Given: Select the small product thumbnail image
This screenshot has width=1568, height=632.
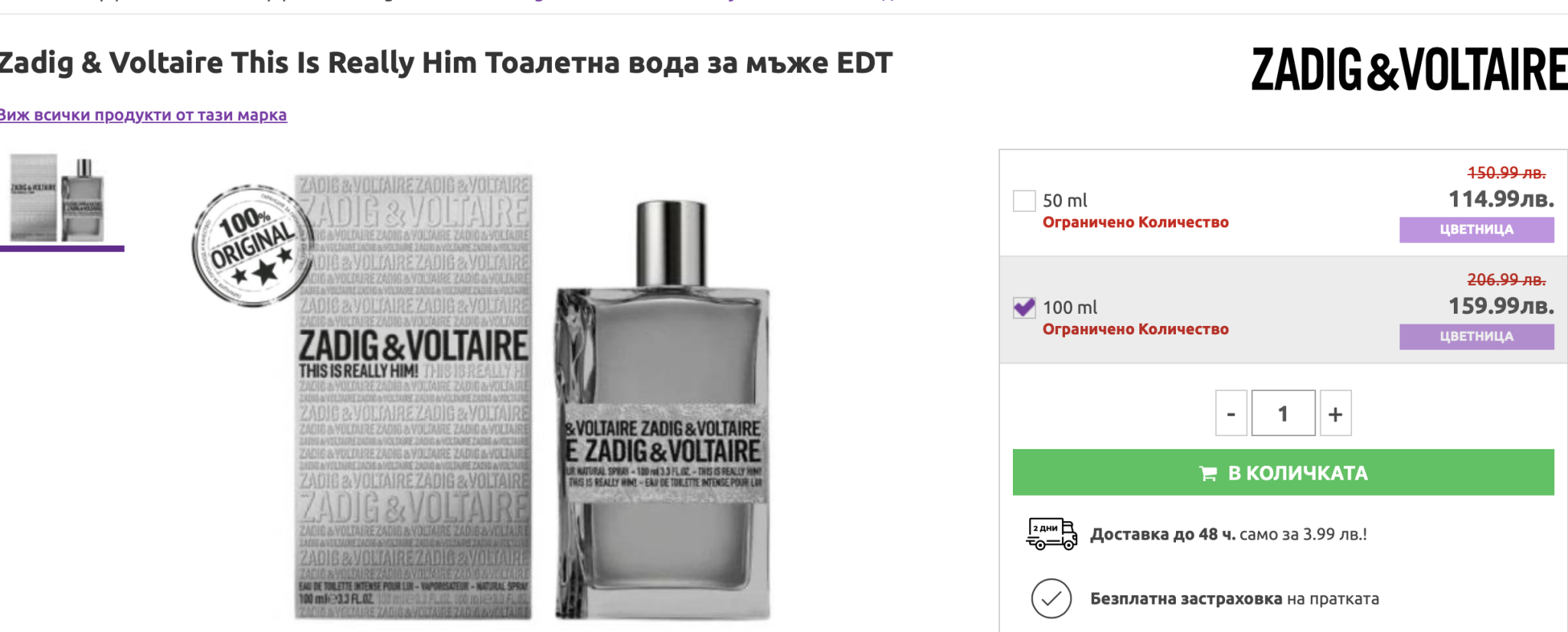Looking at the screenshot, I should click(x=57, y=198).
